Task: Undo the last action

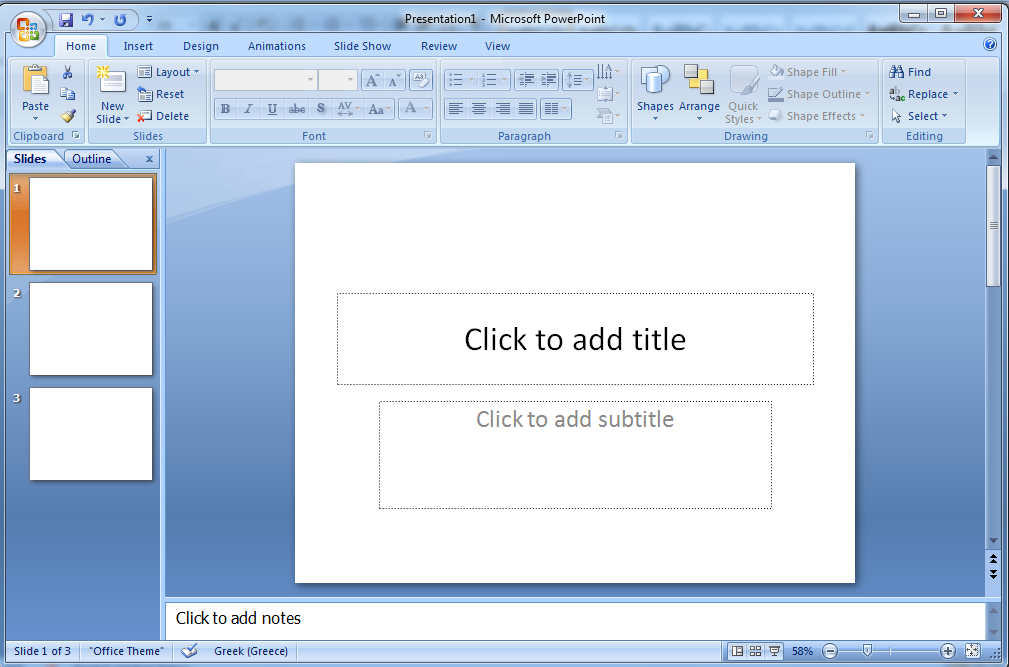Action: click(88, 20)
